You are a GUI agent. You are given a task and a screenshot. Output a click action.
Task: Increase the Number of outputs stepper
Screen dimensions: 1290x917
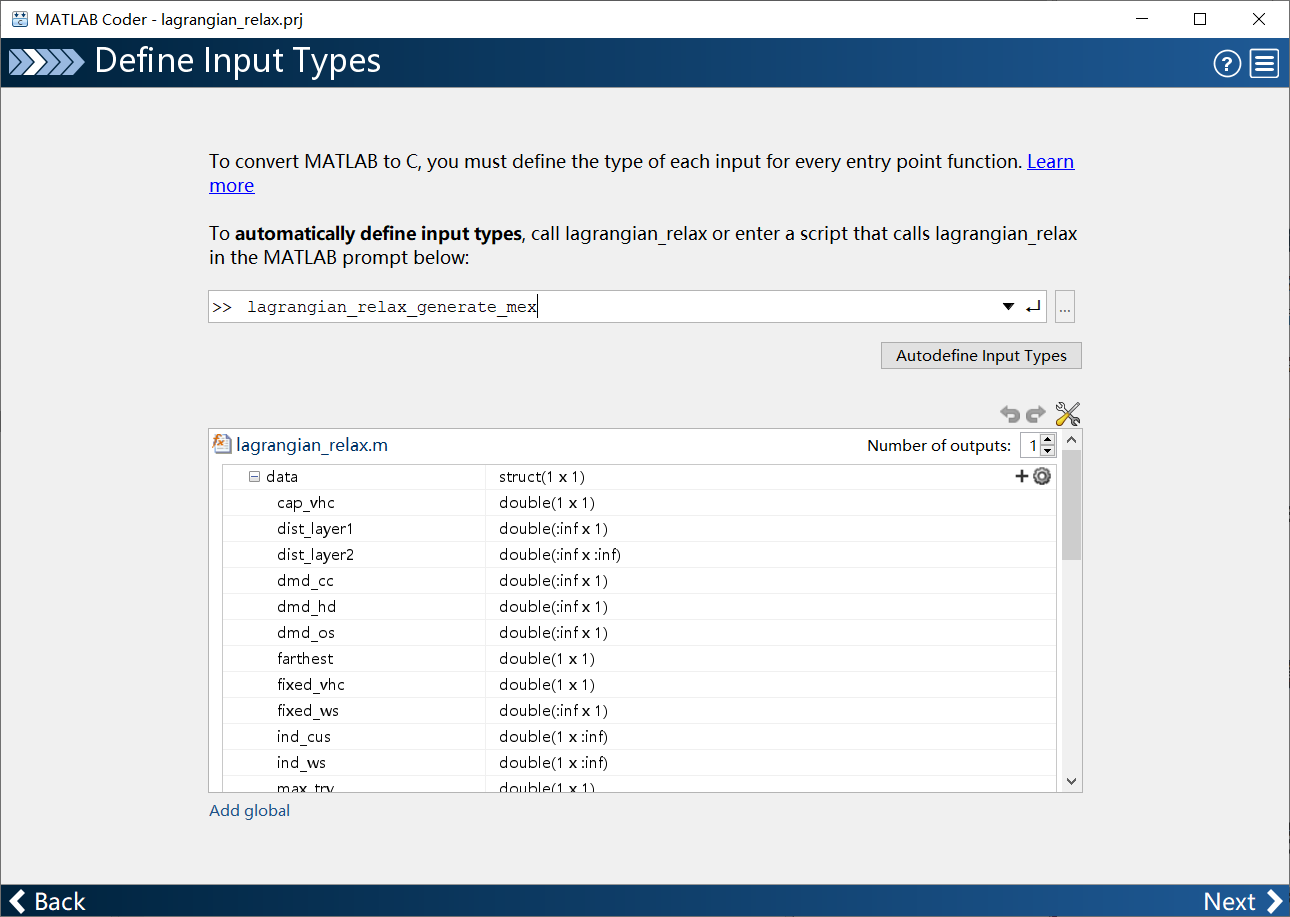[1047, 440]
